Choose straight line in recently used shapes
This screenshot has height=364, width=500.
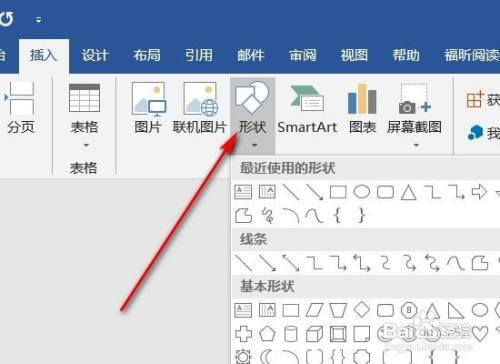tap(291, 192)
